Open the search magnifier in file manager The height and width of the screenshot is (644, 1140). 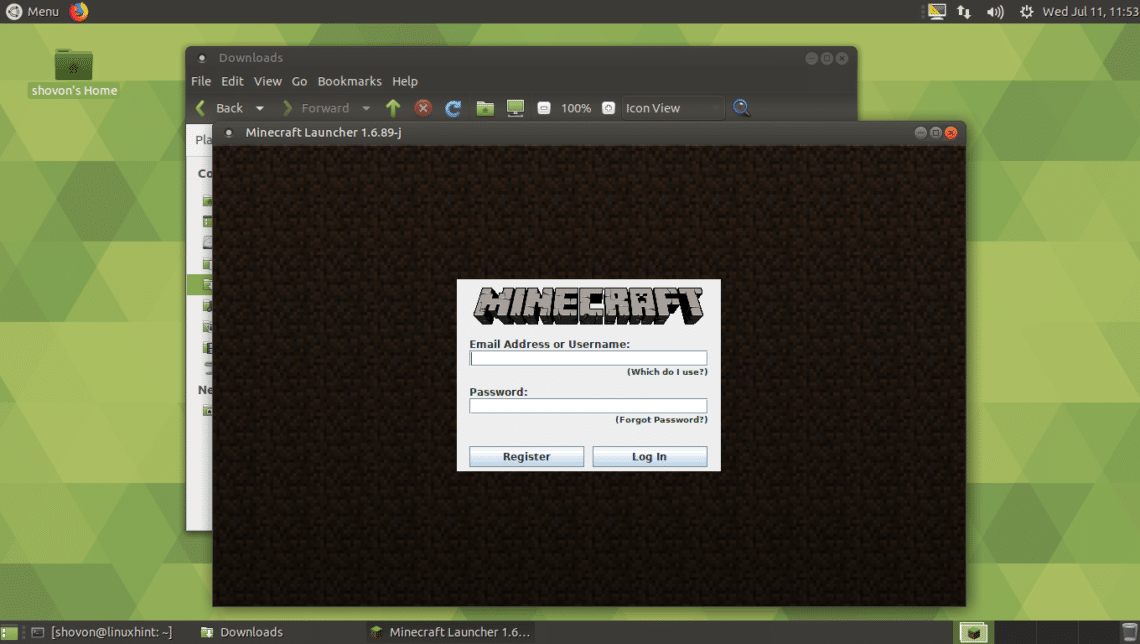[741, 108]
